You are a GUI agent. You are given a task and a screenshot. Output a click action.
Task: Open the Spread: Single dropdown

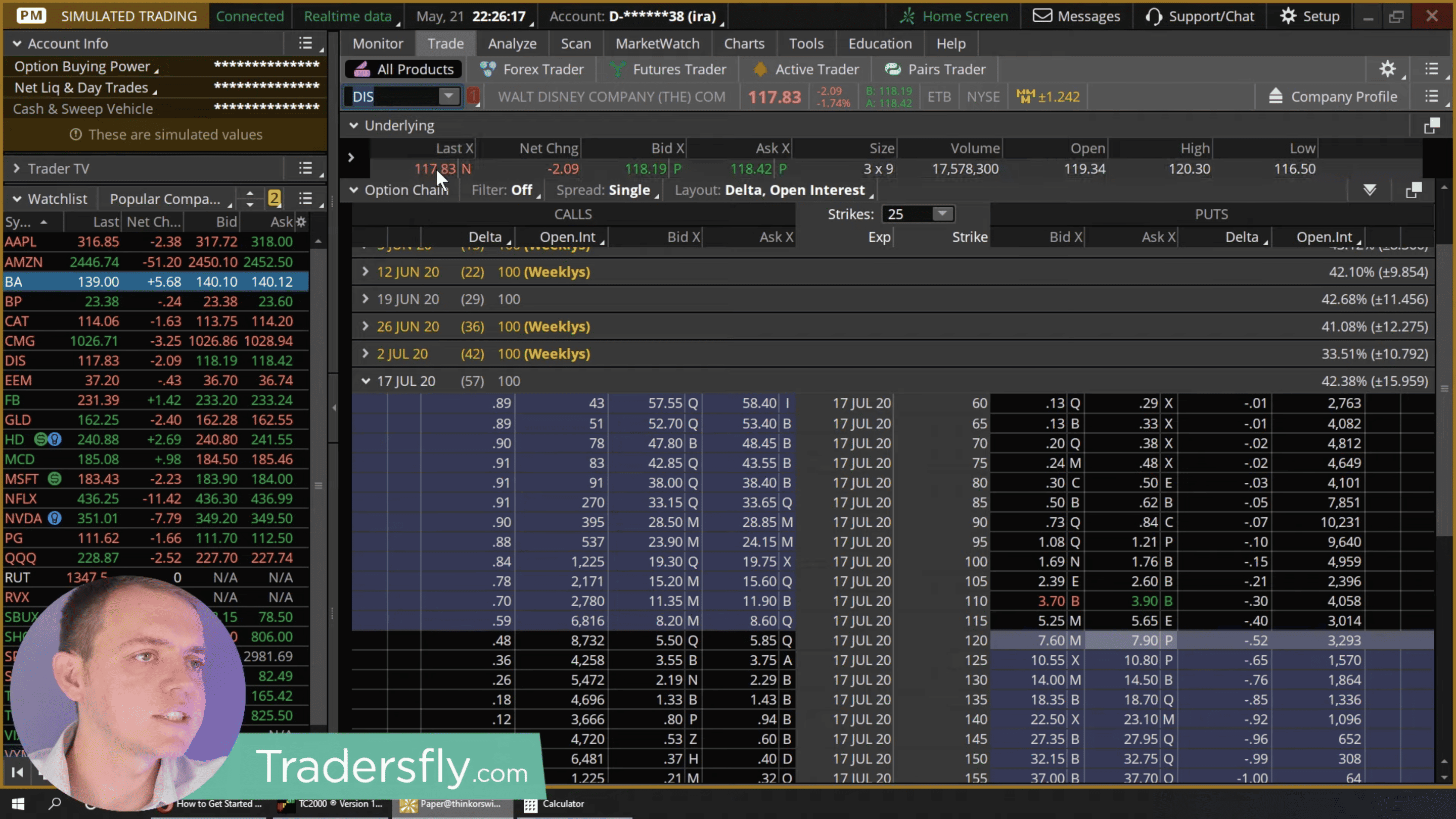click(608, 191)
